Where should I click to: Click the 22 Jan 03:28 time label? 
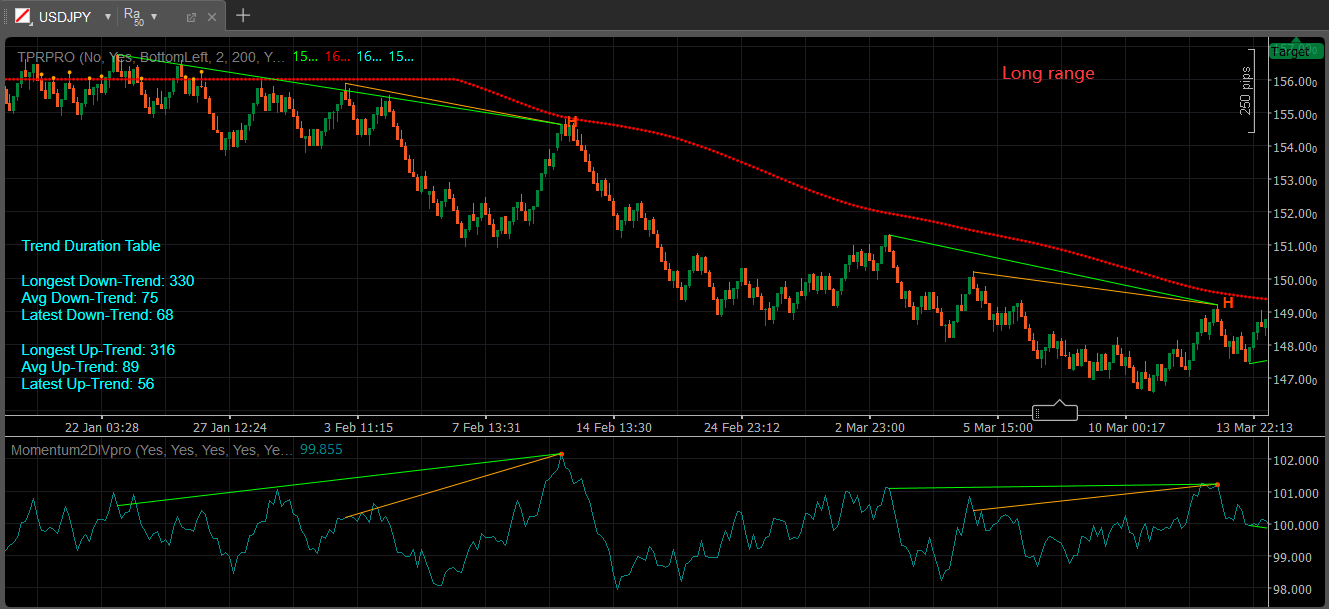click(x=102, y=427)
